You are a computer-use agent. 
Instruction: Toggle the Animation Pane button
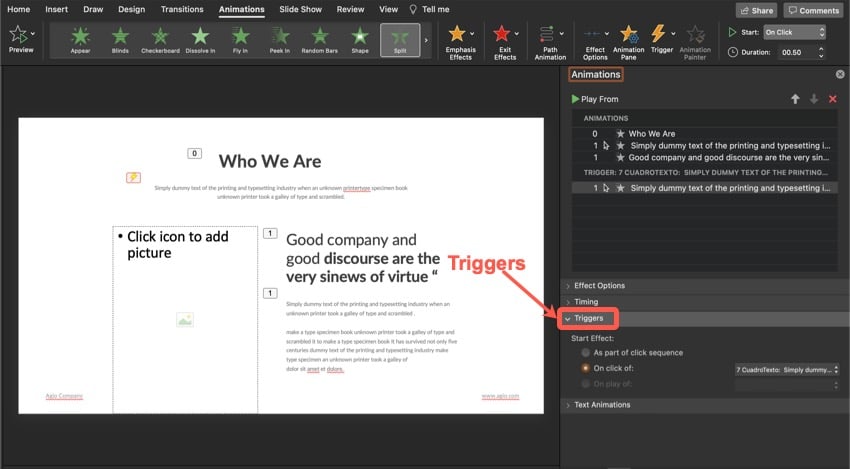[x=629, y=42]
